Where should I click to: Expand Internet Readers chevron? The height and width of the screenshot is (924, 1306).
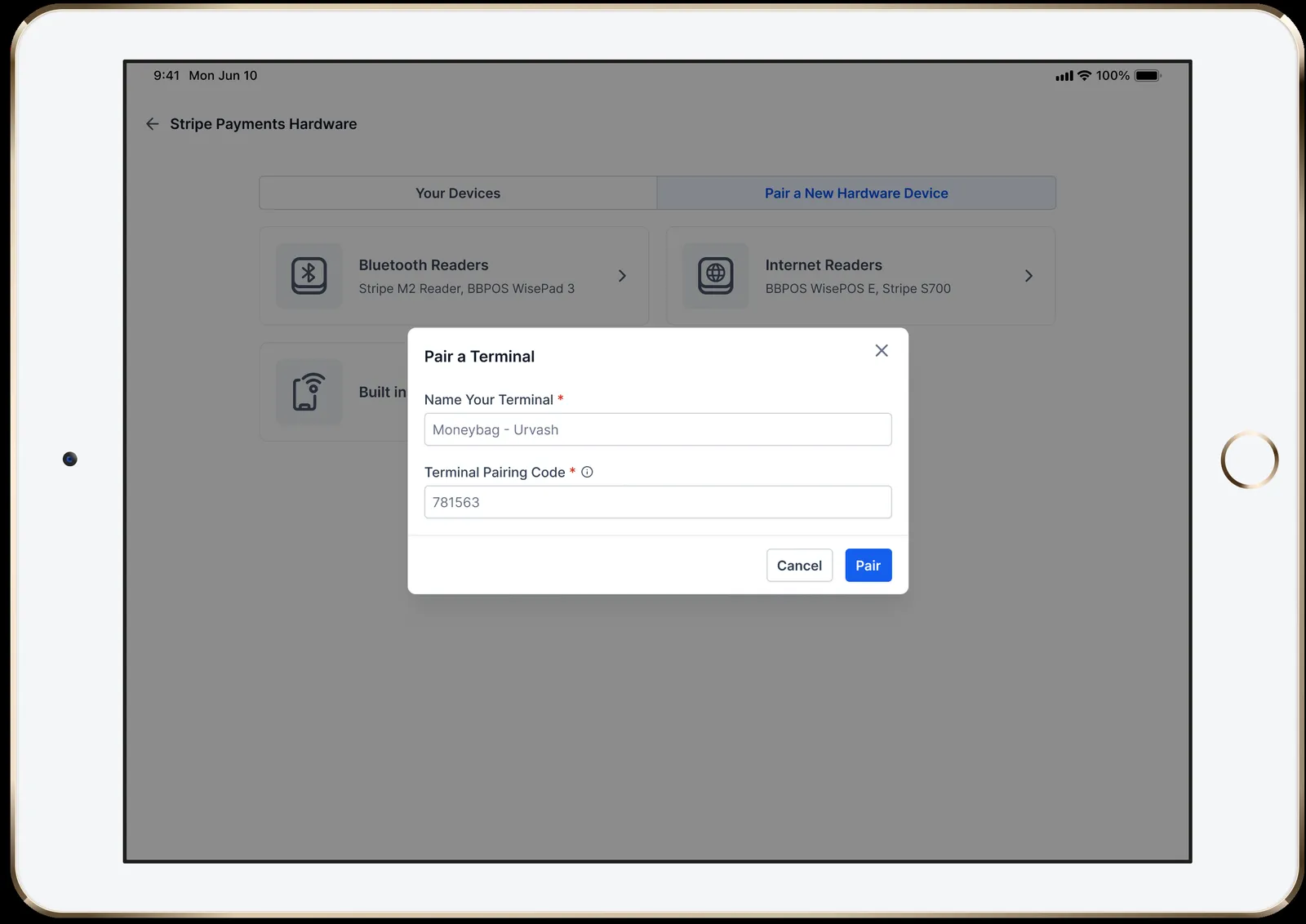[x=1028, y=276]
